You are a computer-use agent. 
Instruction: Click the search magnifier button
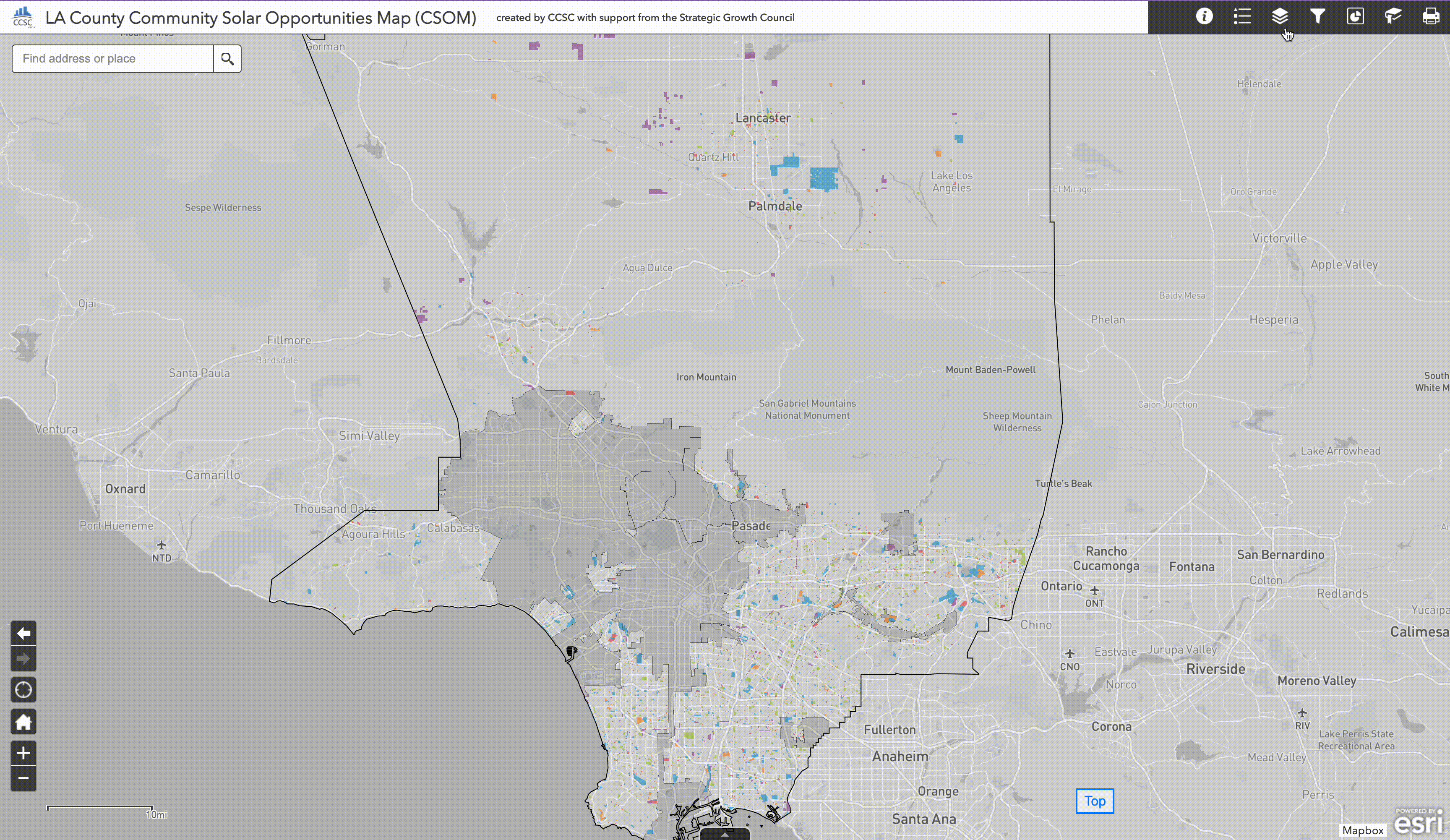pyautogui.click(x=227, y=59)
